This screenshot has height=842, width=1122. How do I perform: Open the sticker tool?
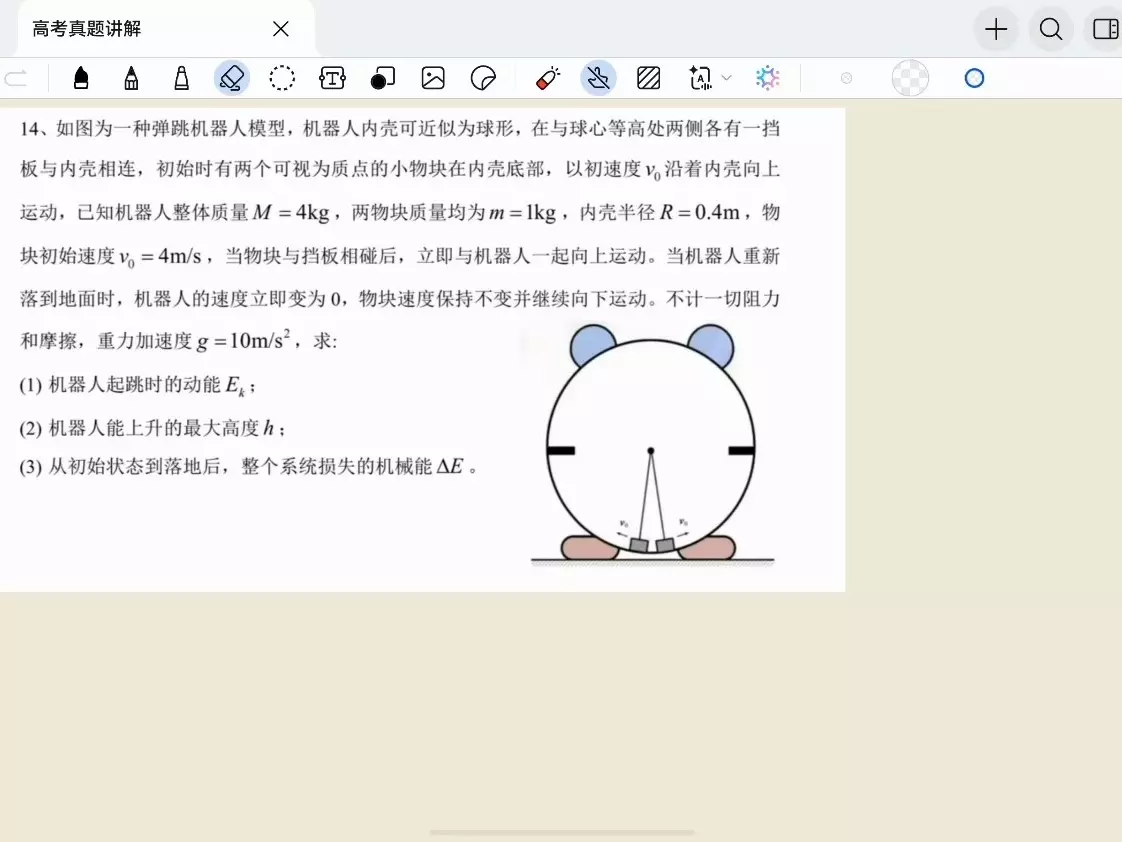click(484, 78)
